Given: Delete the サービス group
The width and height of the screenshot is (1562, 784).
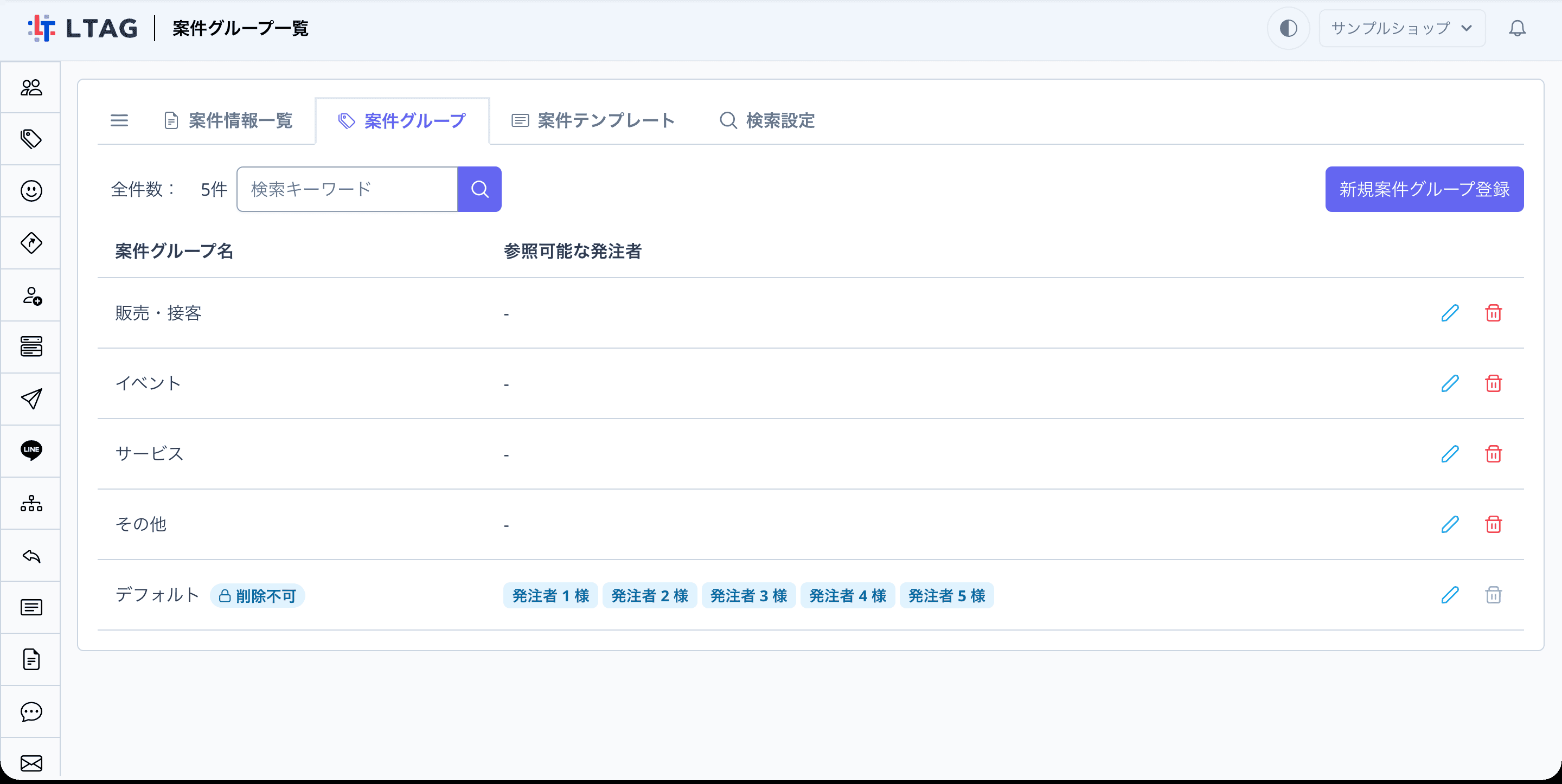Looking at the screenshot, I should [1494, 454].
